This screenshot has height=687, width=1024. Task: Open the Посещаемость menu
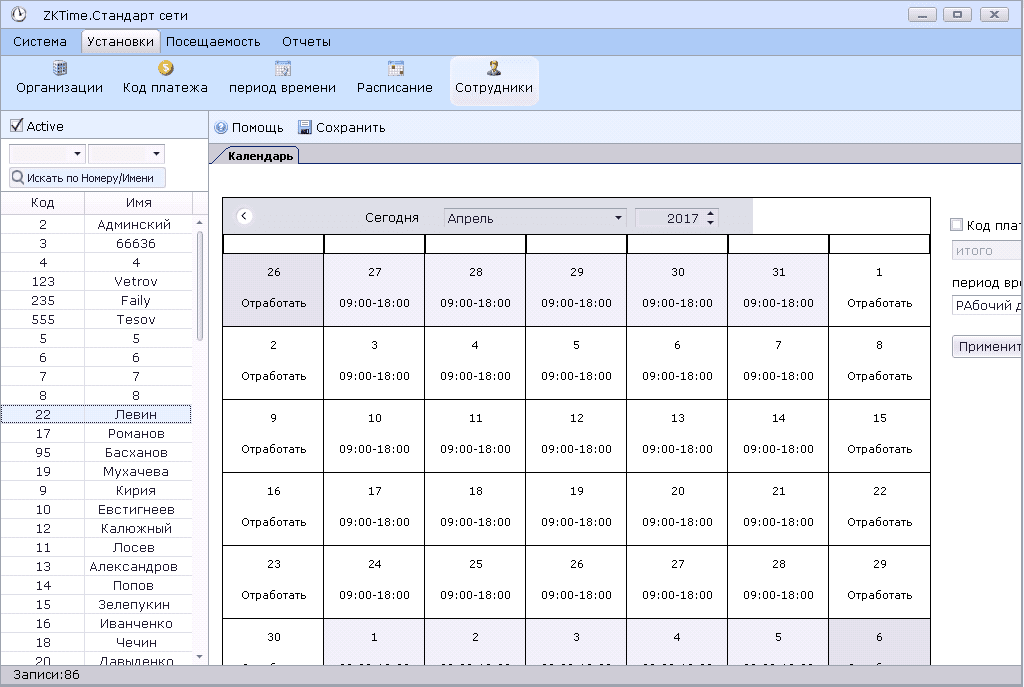(x=213, y=42)
